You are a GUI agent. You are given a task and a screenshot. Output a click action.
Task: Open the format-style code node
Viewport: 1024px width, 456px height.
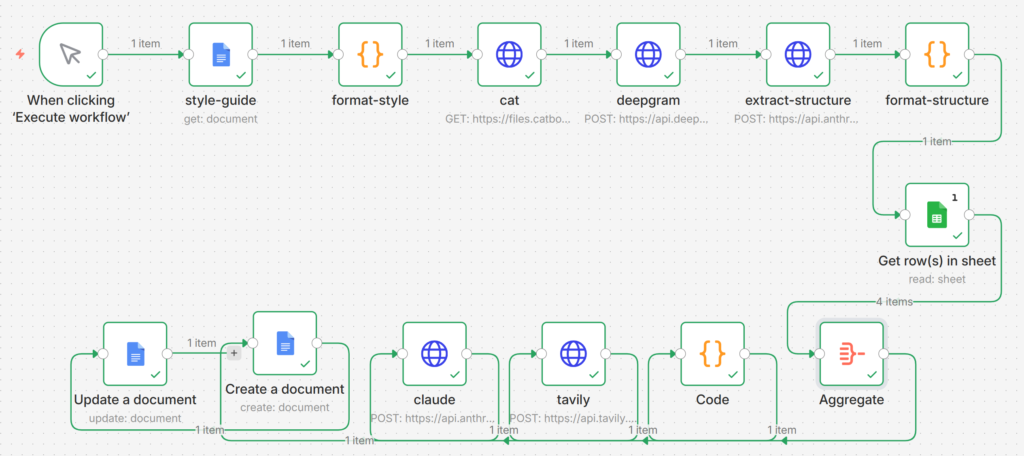370,55
